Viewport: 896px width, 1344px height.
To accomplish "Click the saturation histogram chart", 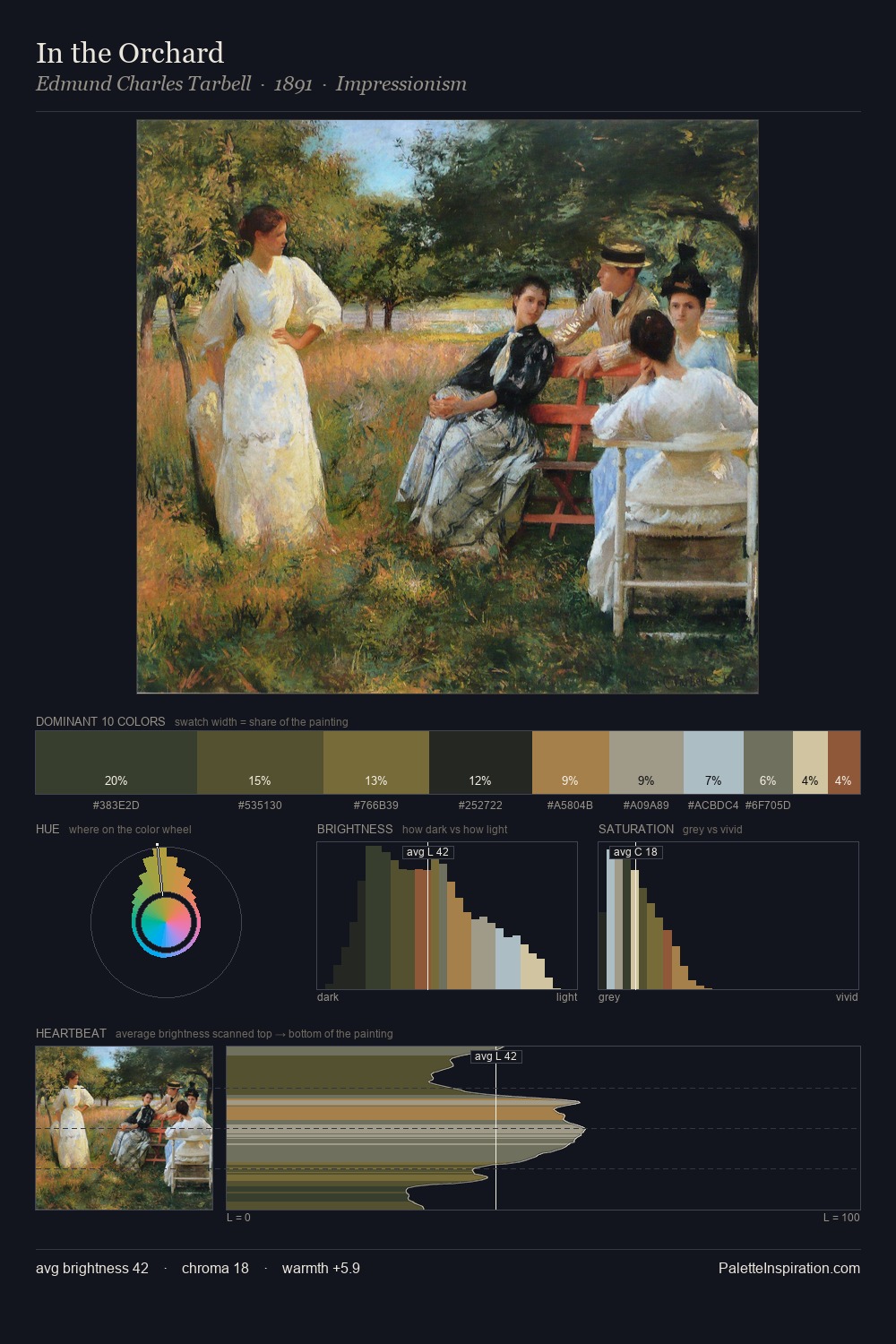I will point(728,916).
